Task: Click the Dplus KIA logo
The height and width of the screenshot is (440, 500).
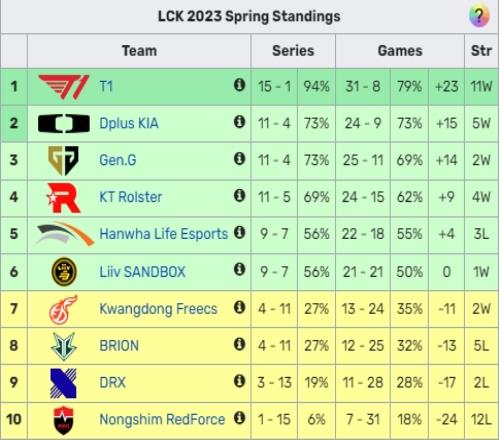Action: pos(64,123)
